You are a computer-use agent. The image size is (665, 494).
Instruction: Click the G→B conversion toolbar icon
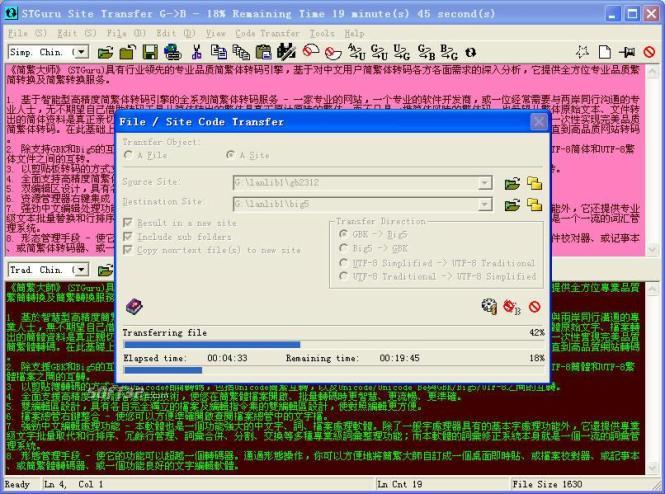(426, 53)
